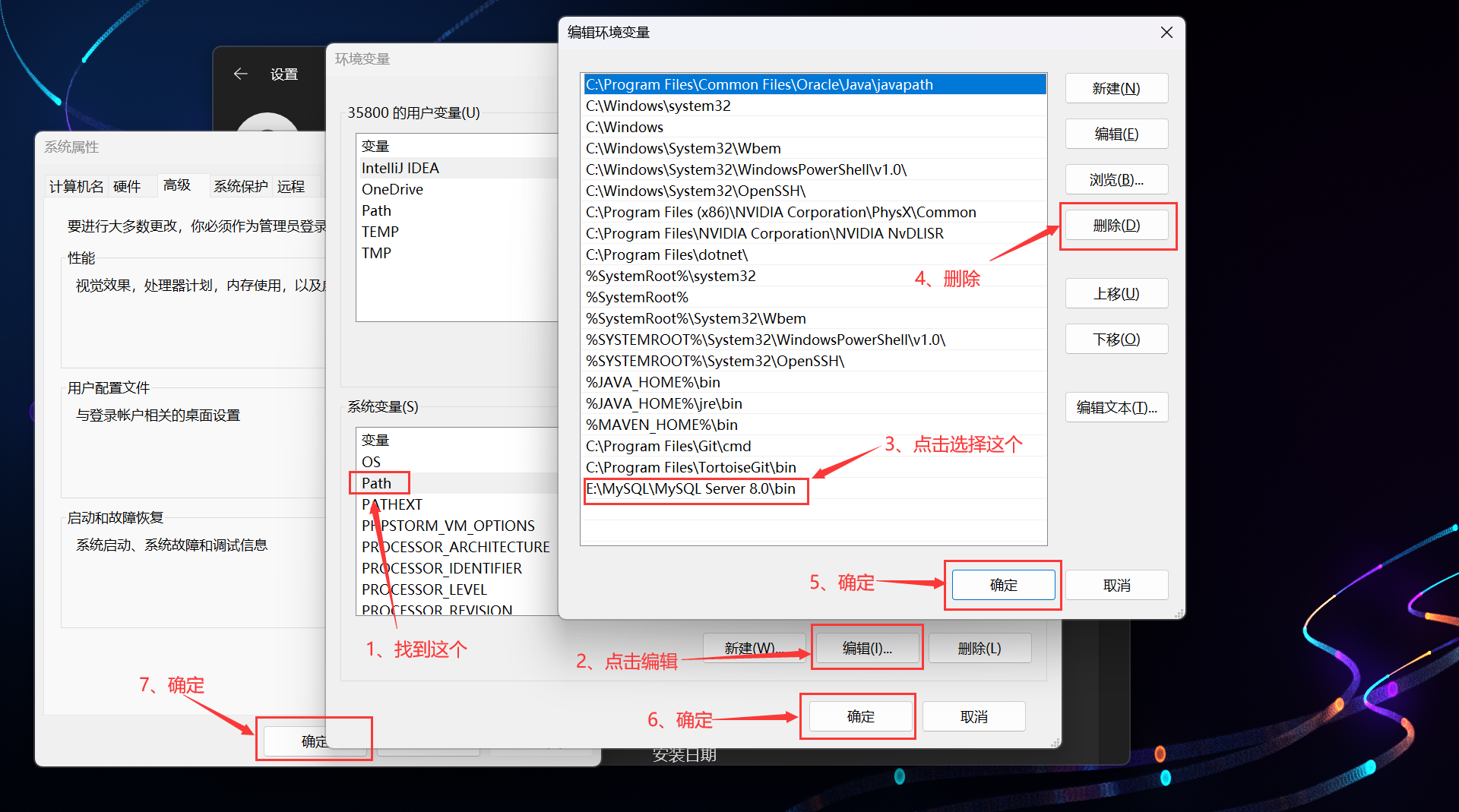This screenshot has width=1459, height=812.
Task: Open 编辑文本(T)... text editor
Action: click(x=1116, y=407)
